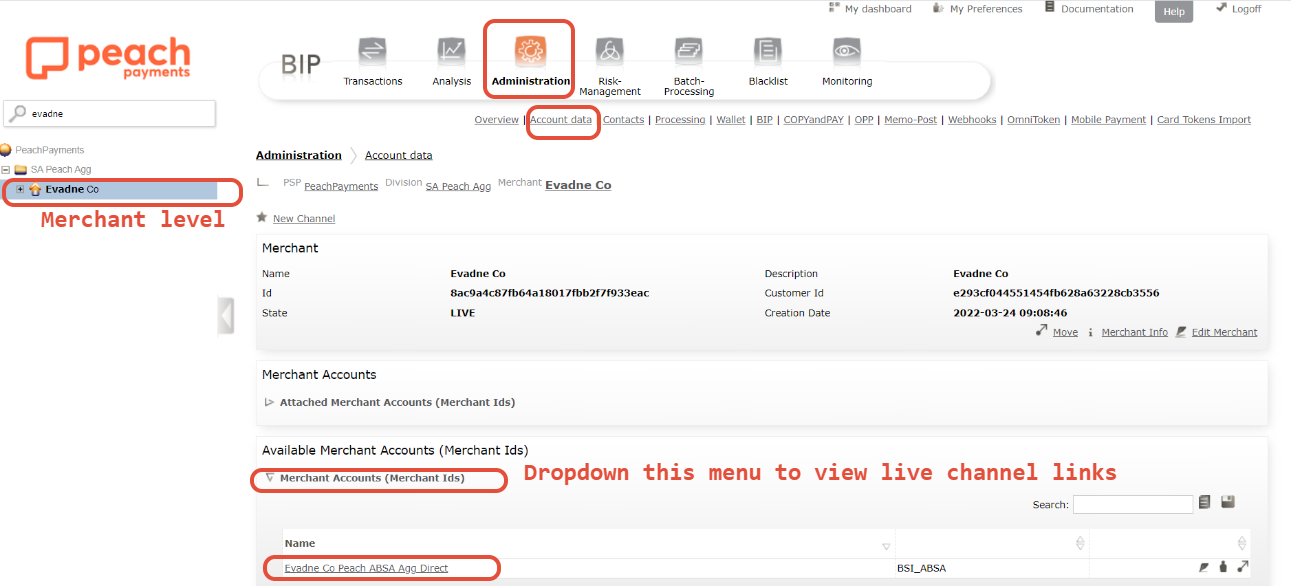Image resolution: width=1291 pixels, height=586 pixels.
Task: Click the Move link in Merchant panel
Action: (1065, 332)
